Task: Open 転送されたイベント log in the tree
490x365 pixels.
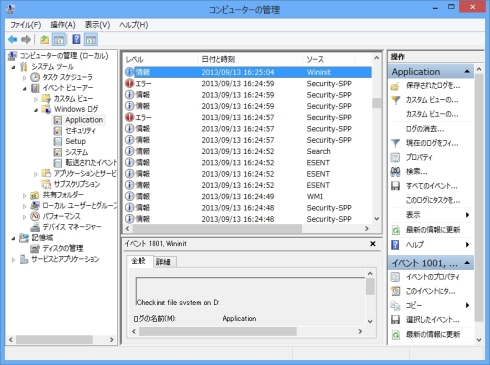Action: pos(91,163)
